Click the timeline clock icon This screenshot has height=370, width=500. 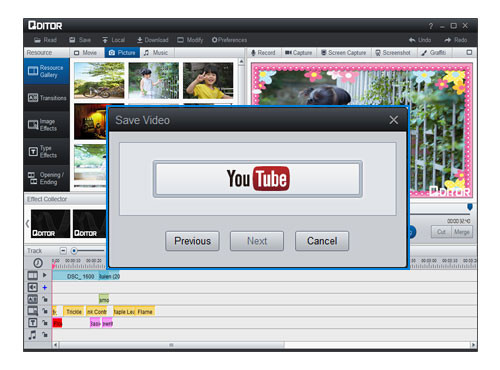[38, 263]
